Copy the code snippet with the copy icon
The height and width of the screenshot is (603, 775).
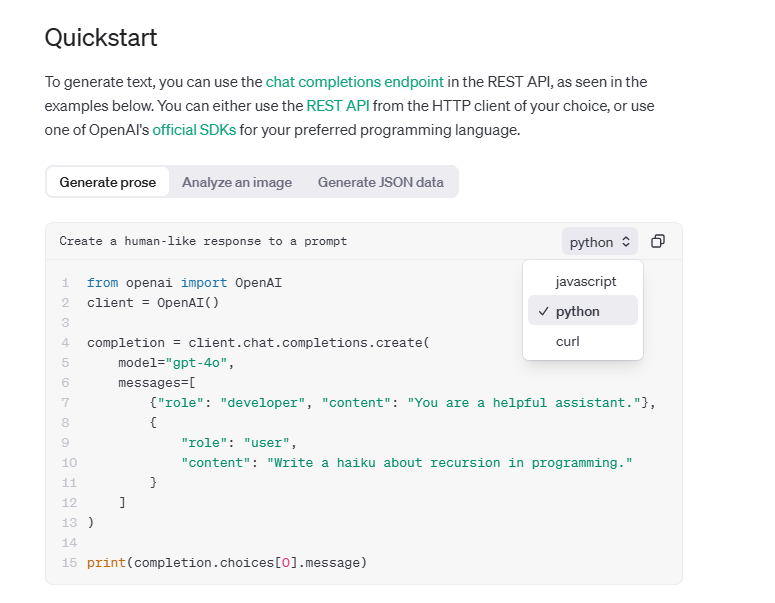click(658, 242)
